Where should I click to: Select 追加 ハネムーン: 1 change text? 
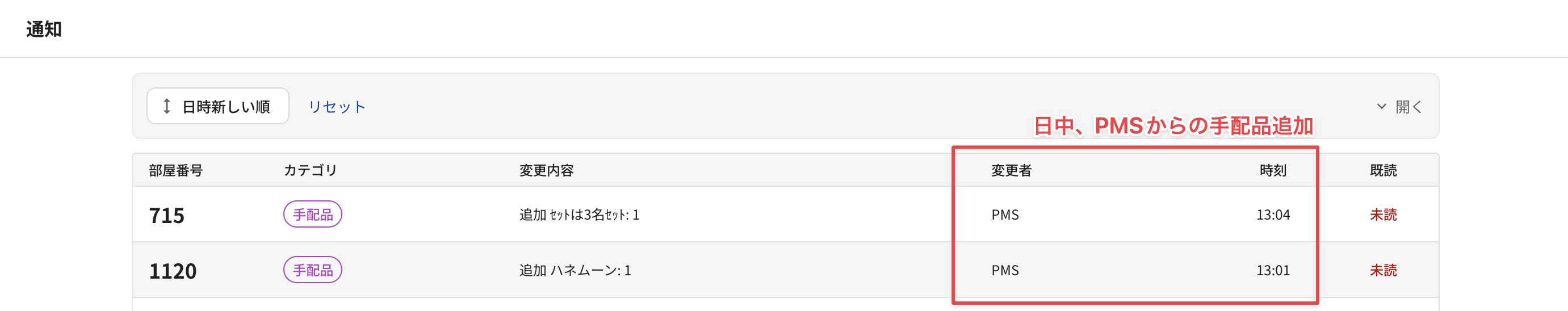click(575, 270)
